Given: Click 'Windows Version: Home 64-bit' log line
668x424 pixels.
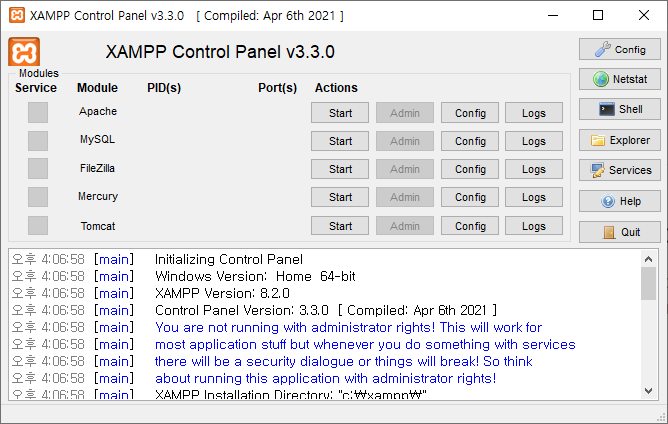Looking at the screenshot, I should (x=255, y=277).
